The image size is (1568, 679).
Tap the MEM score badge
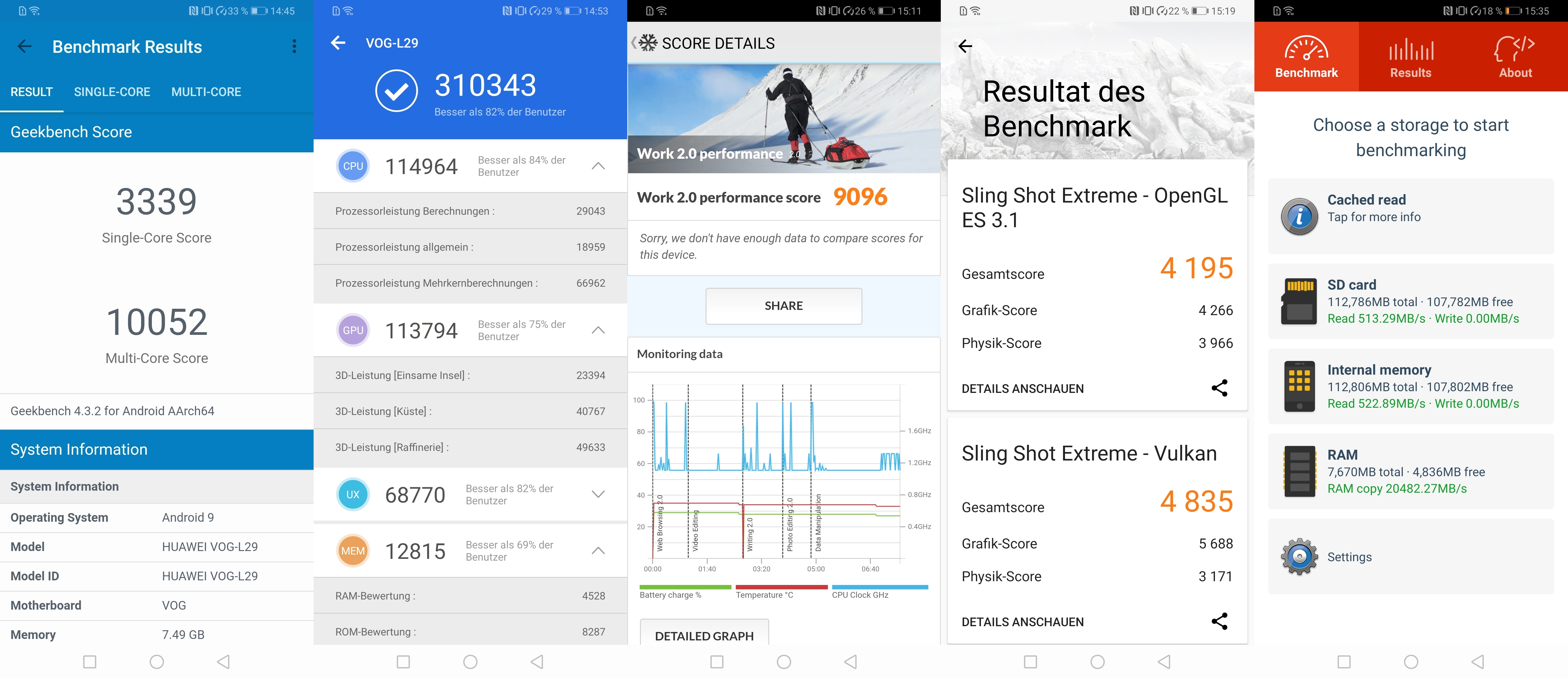[x=353, y=551]
